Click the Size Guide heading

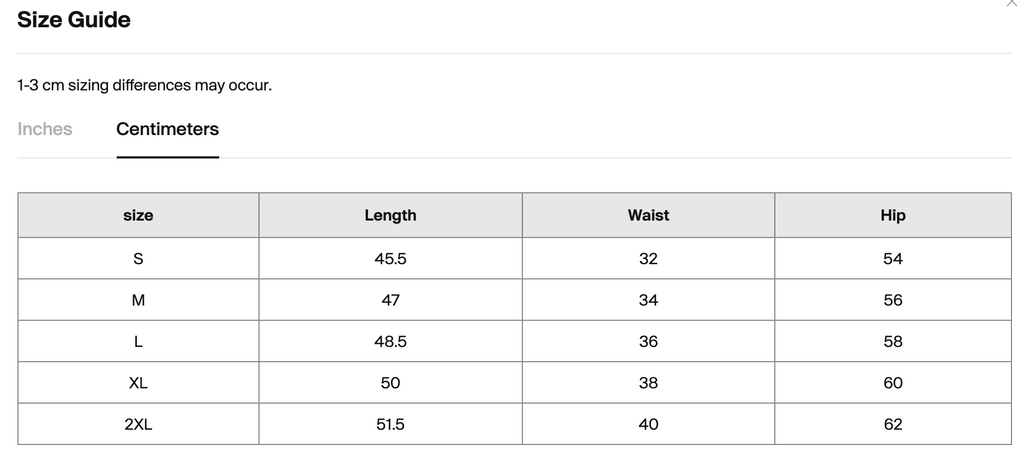click(74, 20)
